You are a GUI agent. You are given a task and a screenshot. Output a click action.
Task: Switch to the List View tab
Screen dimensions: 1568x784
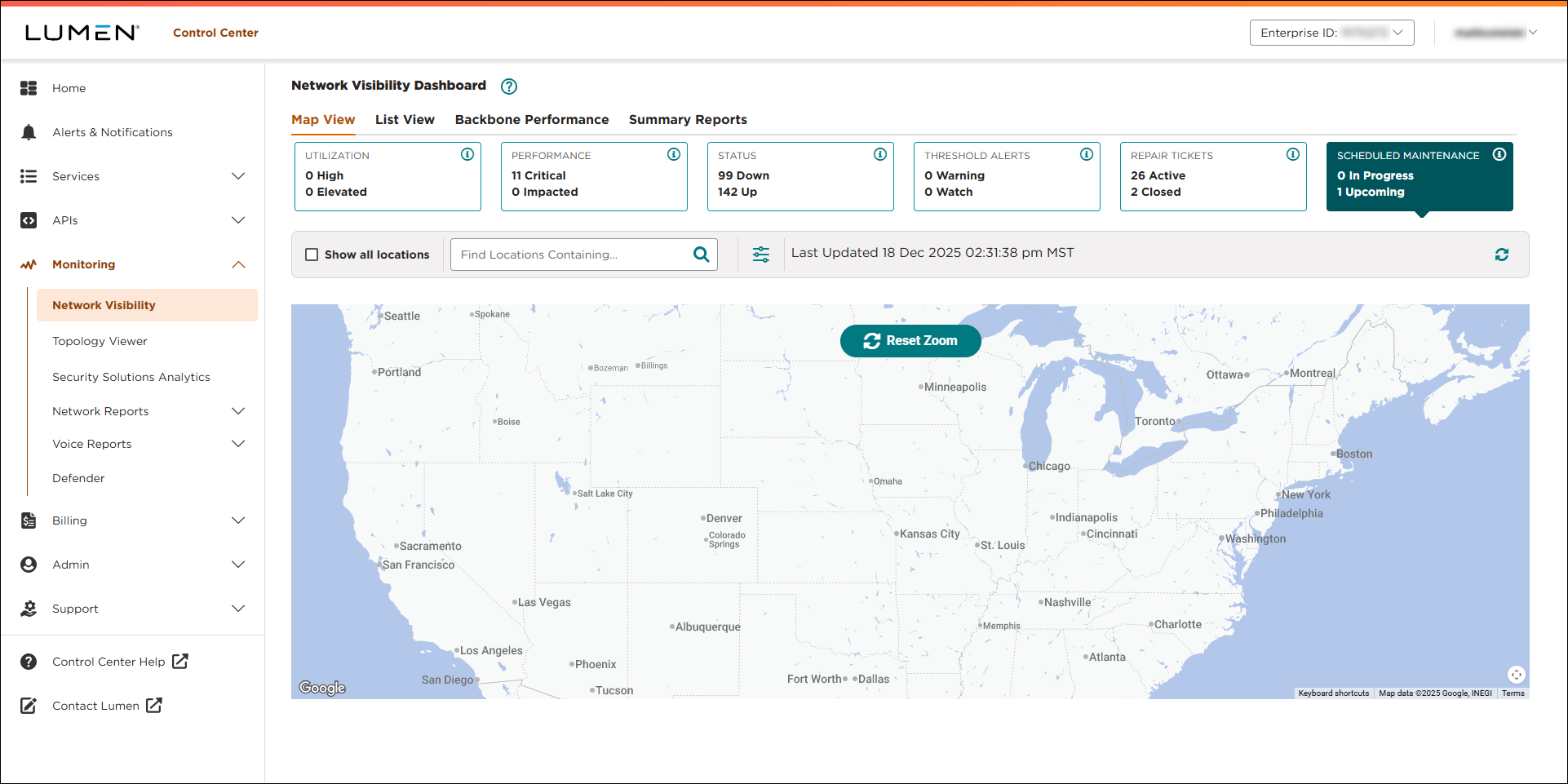405,119
